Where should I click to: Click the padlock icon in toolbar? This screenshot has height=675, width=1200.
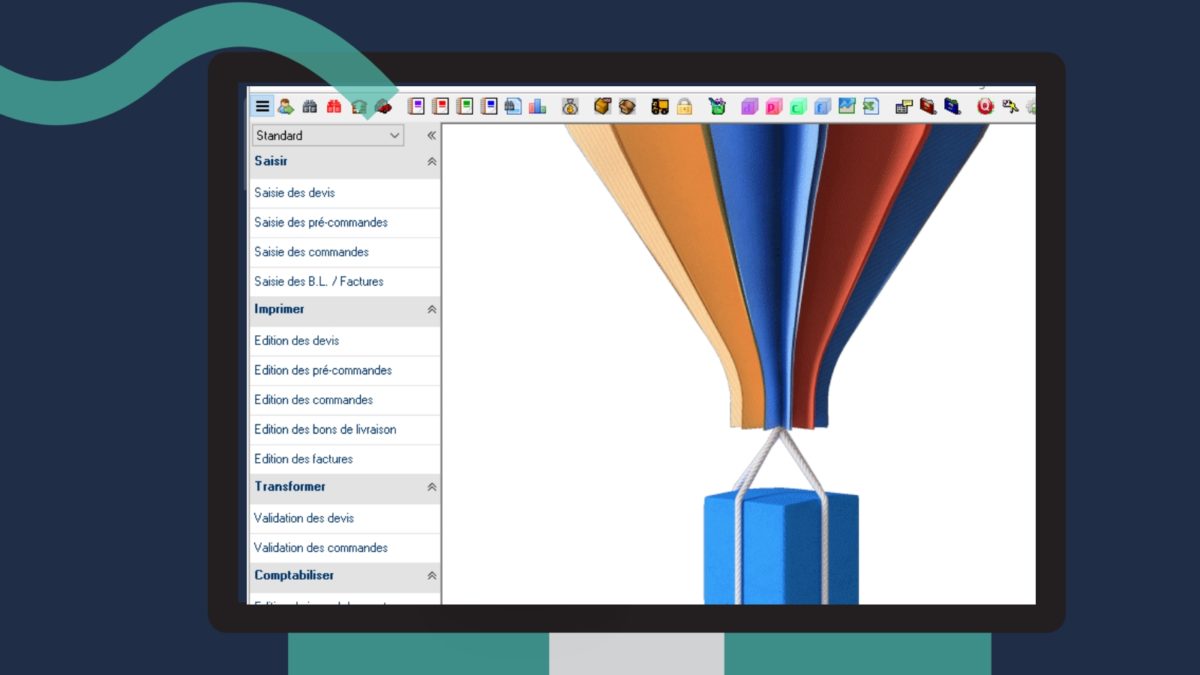684,106
